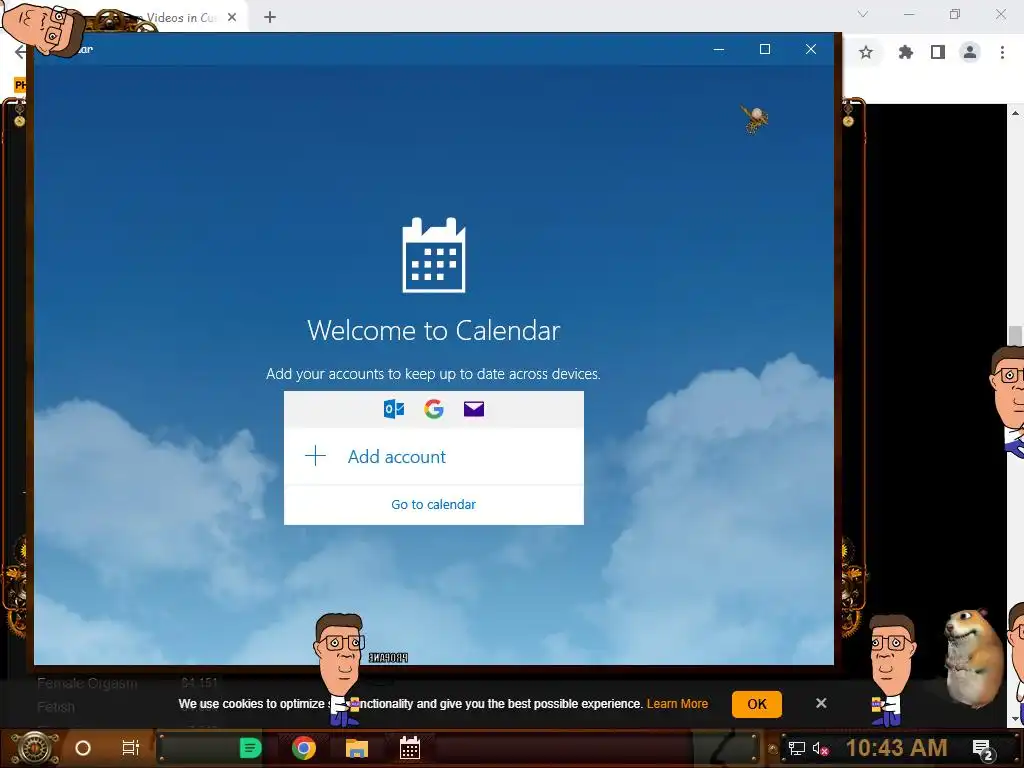Open Task View on taskbar
1024x768 pixels.
[131, 748]
